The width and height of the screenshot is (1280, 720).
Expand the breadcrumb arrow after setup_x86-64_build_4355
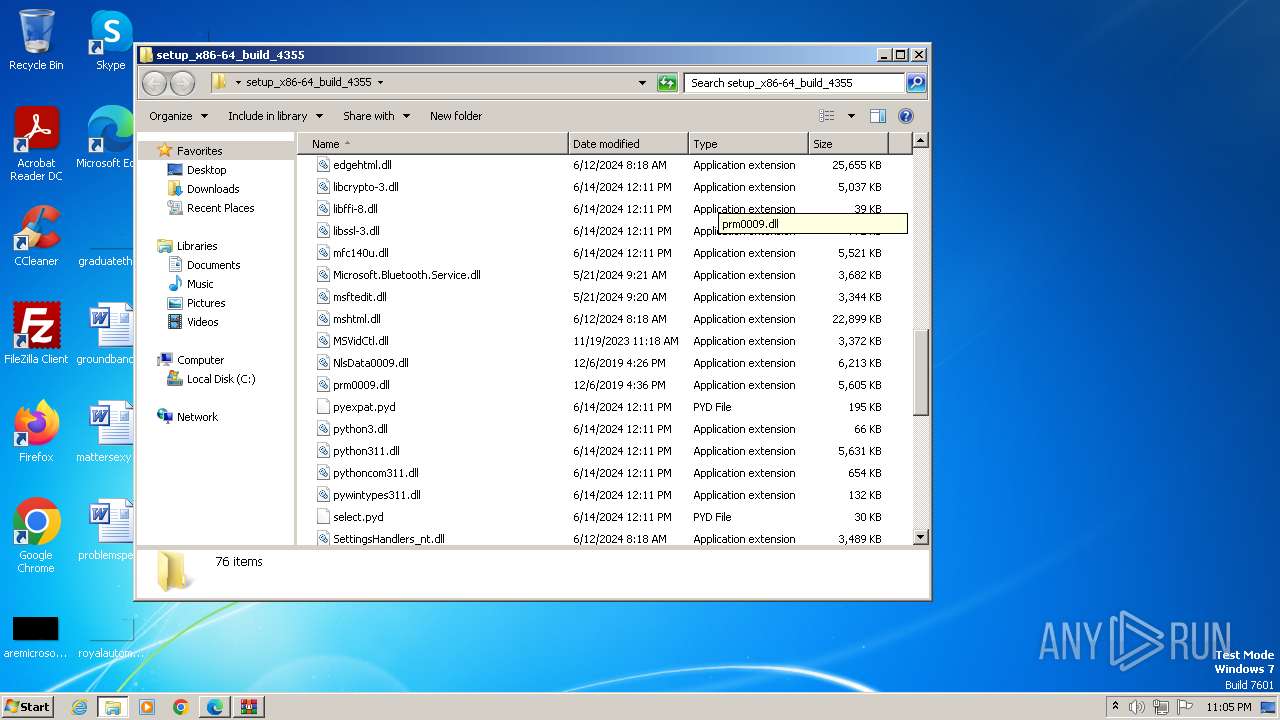click(x=380, y=83)
